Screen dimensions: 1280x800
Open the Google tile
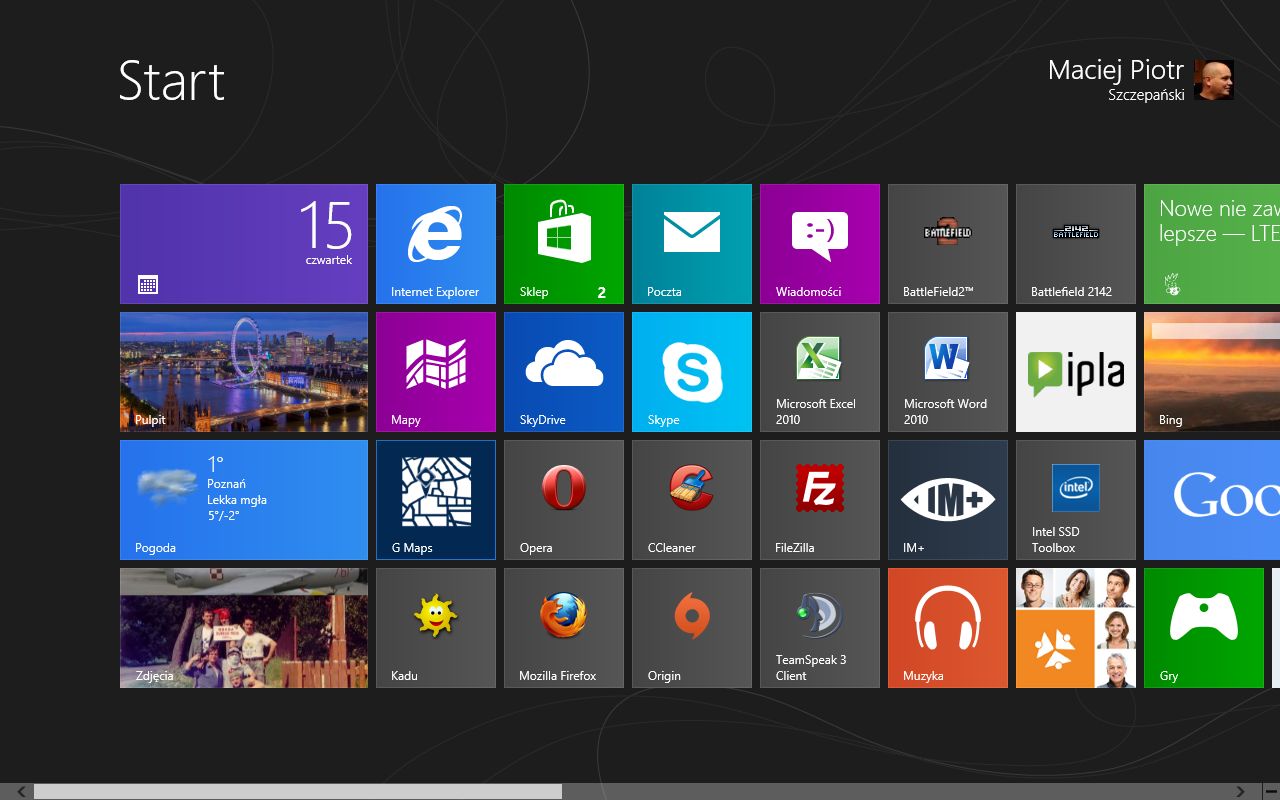1212,500
